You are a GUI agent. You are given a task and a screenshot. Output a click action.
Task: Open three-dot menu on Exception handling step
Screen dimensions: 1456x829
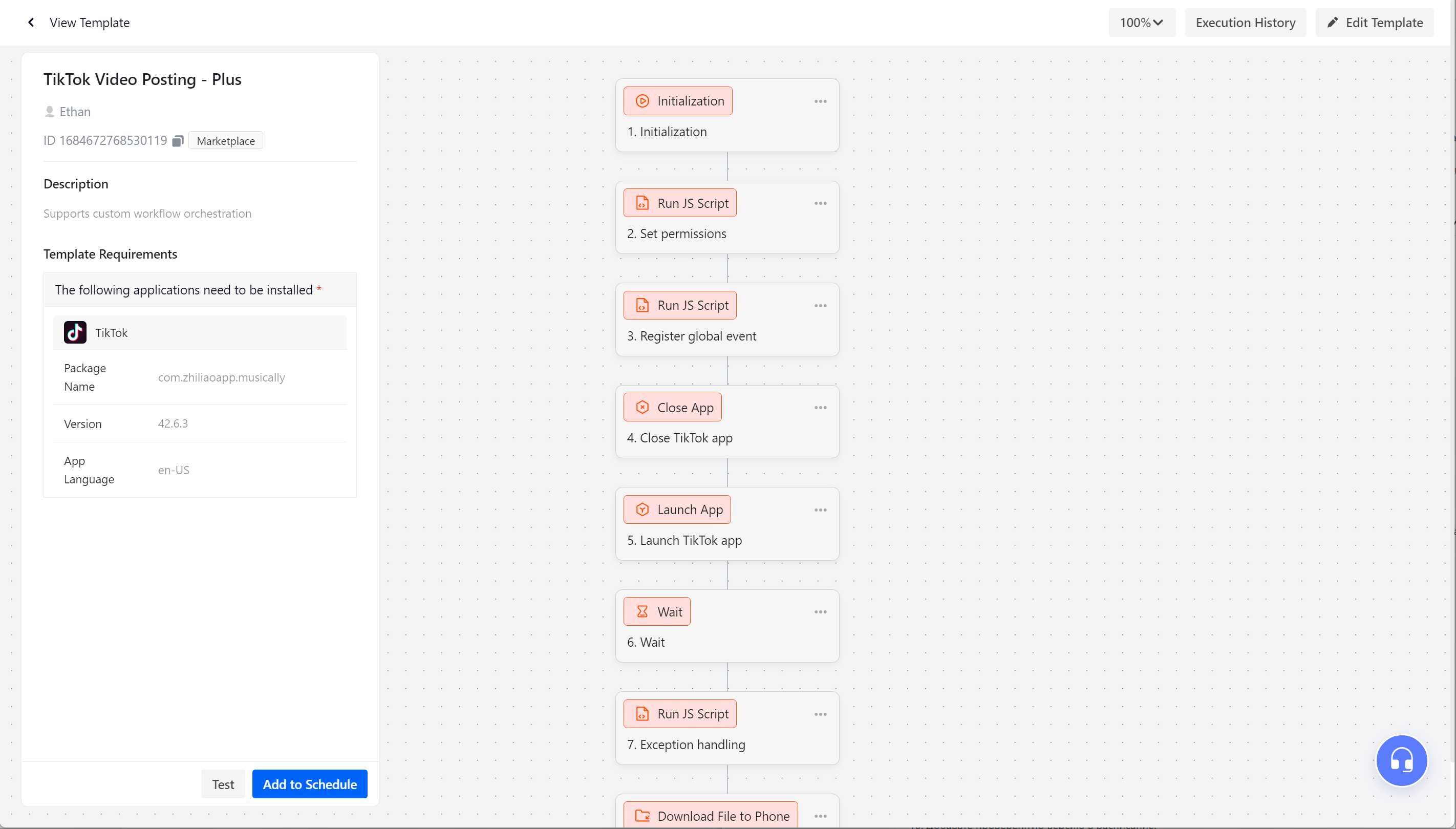click(x=820, y=714)
